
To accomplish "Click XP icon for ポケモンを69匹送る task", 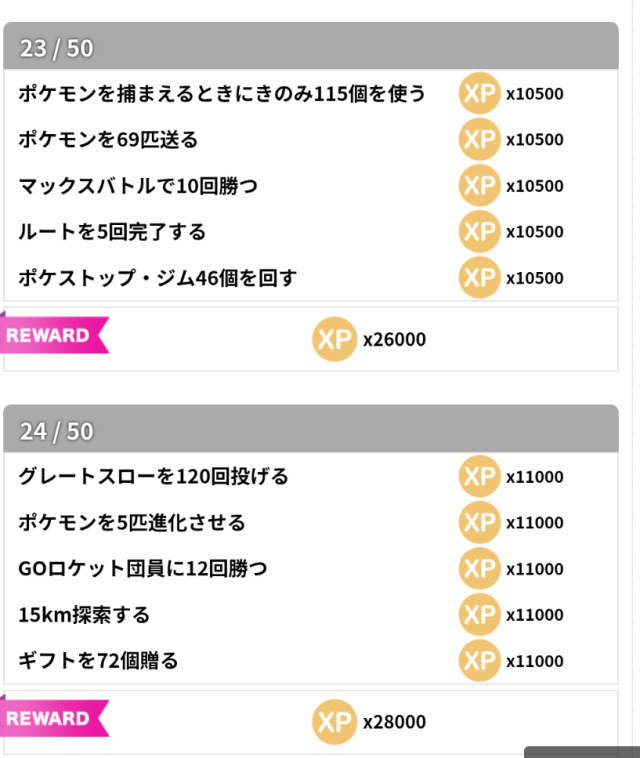I will pos(479,139).
